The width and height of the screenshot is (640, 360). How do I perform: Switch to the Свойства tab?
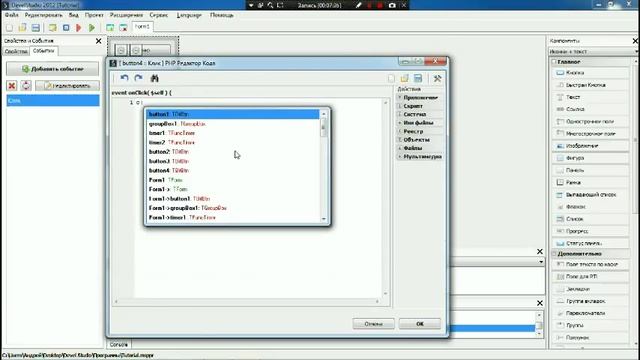[16, 51]
